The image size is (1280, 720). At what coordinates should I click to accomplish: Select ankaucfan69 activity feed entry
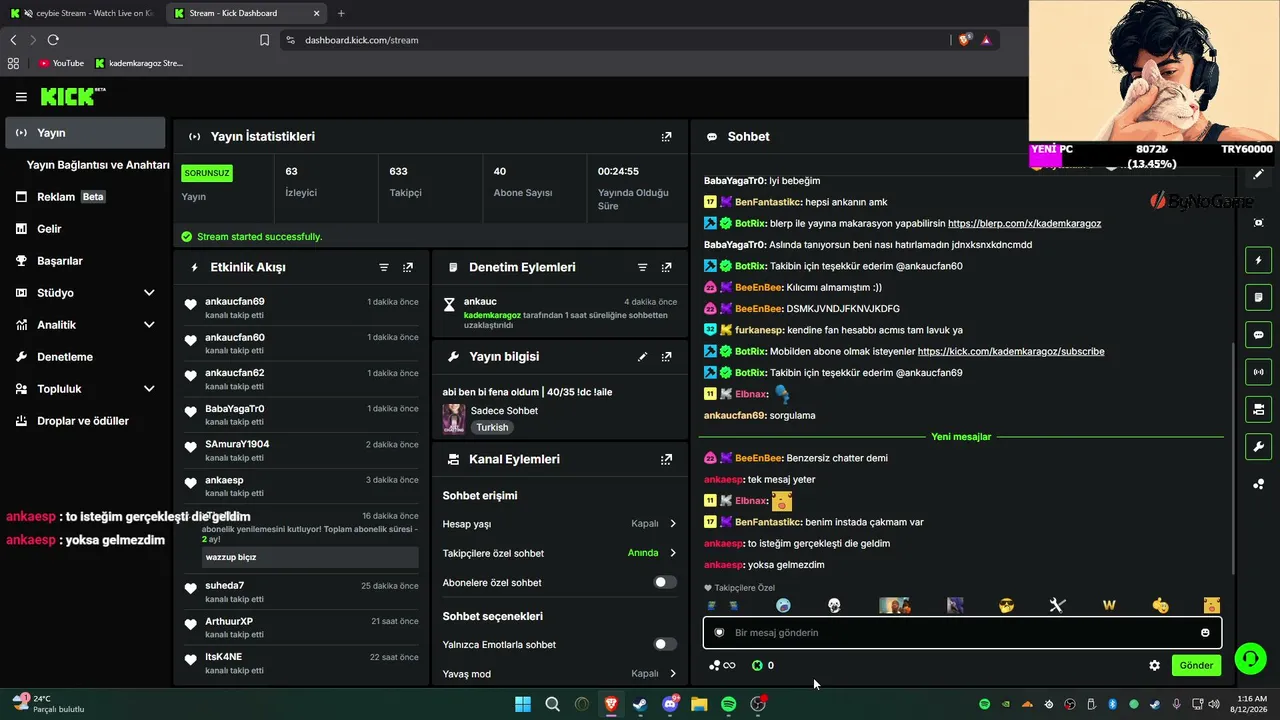(x=302, y=307)
